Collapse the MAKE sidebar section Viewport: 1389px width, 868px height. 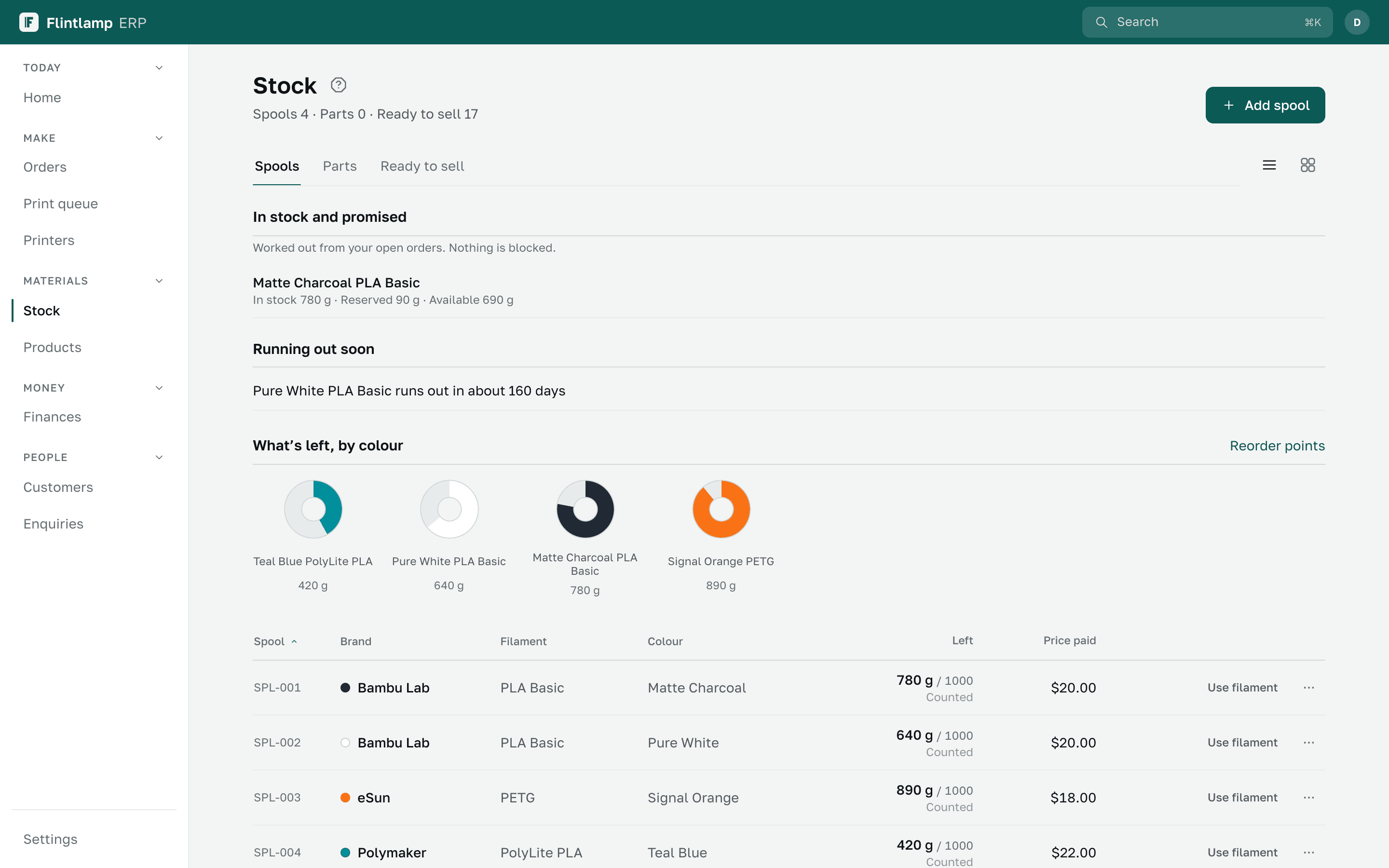[159, 138]
